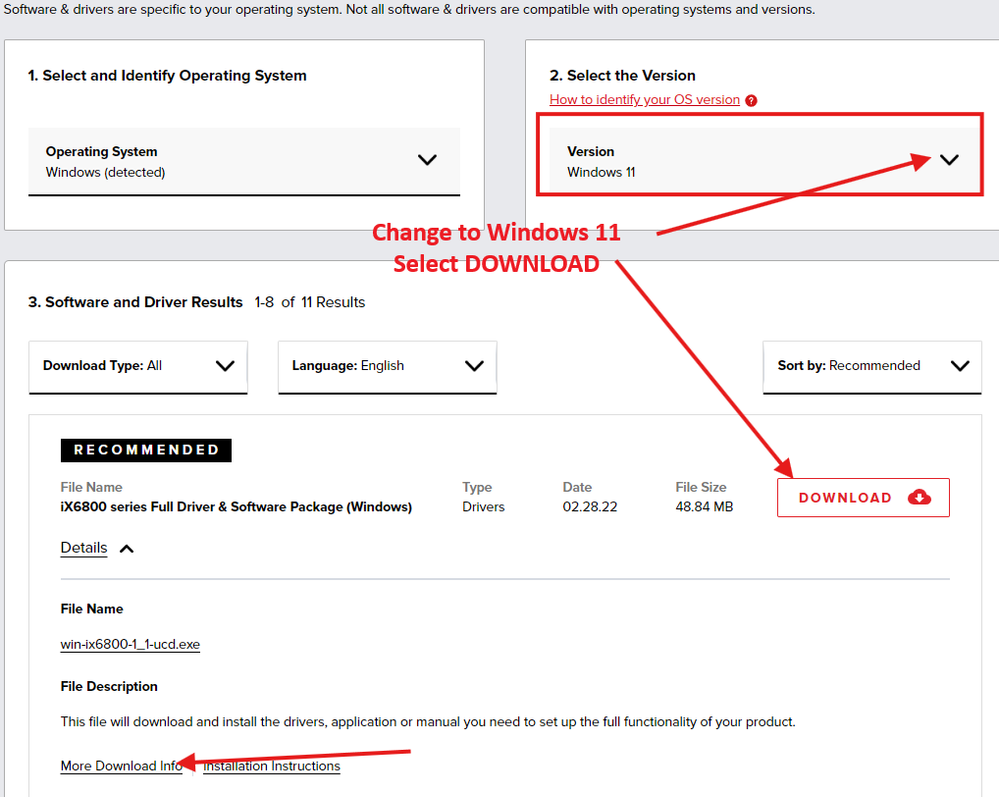Click the red question mark help icon

click(x=751, y=100)
